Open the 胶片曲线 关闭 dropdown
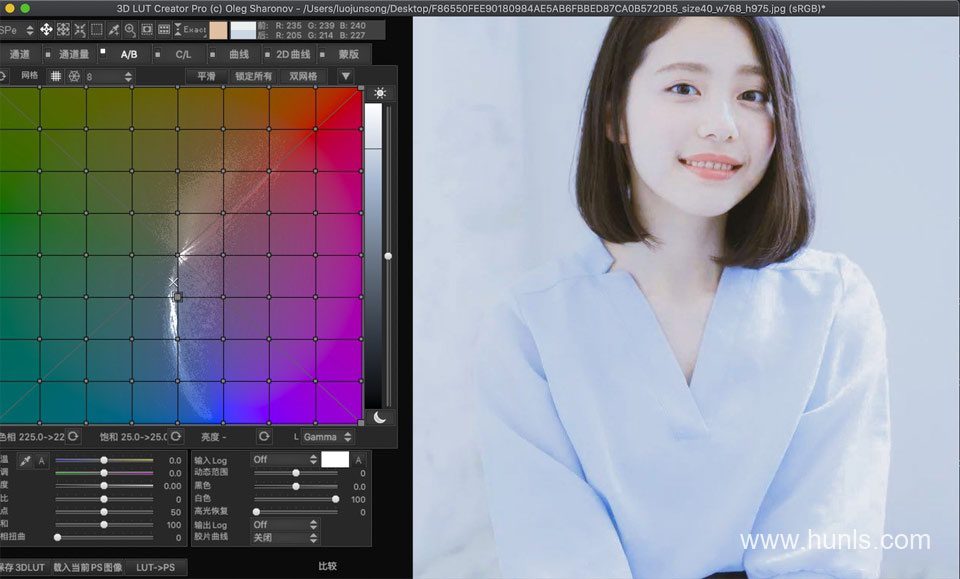Image resolution: width=960 pixels, height=579 pixels. coord(284,537)
